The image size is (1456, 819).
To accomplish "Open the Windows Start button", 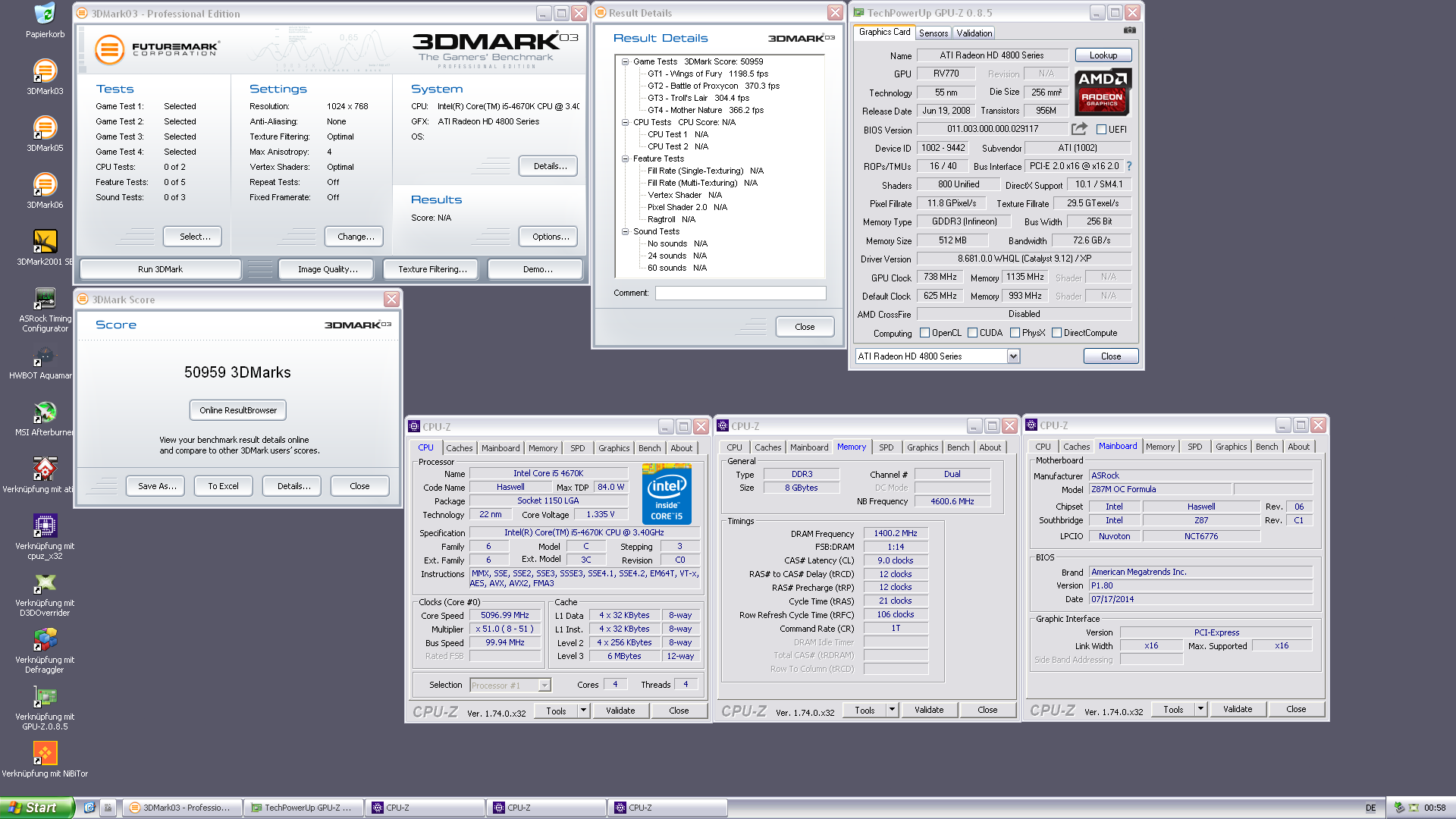I will [37, 808].
